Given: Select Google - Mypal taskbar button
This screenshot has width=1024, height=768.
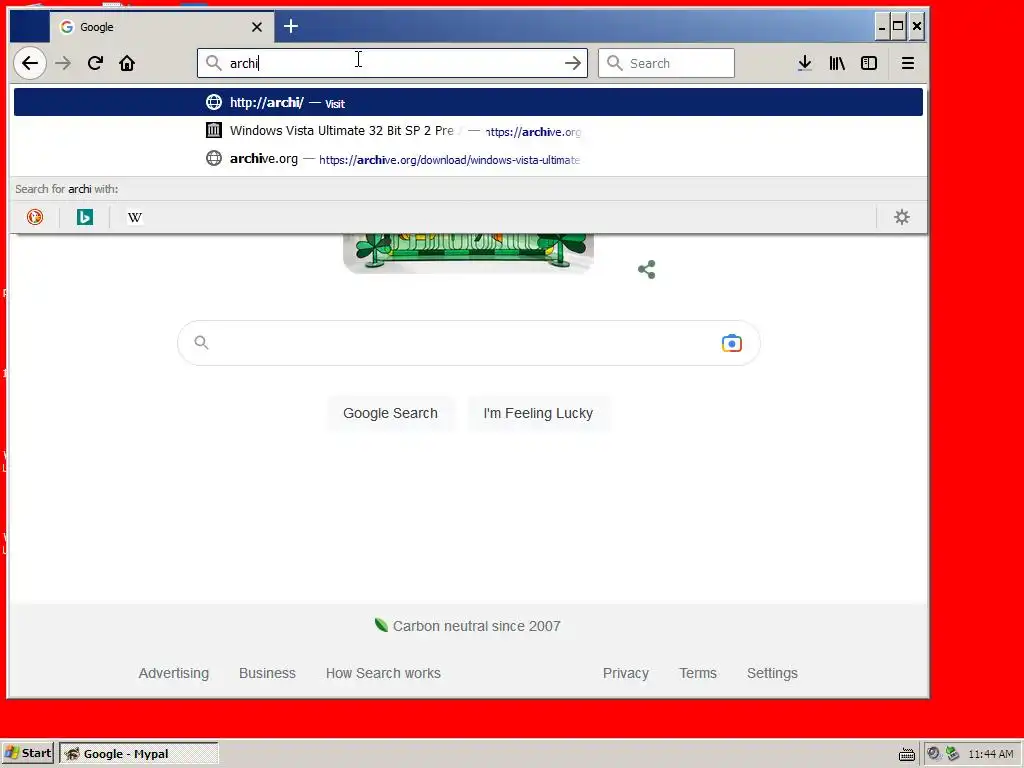Looking at the screenshot, I should pyautogui.click(x=138, y=754).
